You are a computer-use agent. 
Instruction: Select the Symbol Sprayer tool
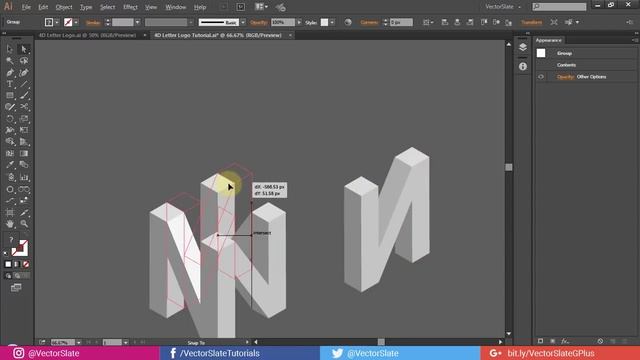pos(10,177)
